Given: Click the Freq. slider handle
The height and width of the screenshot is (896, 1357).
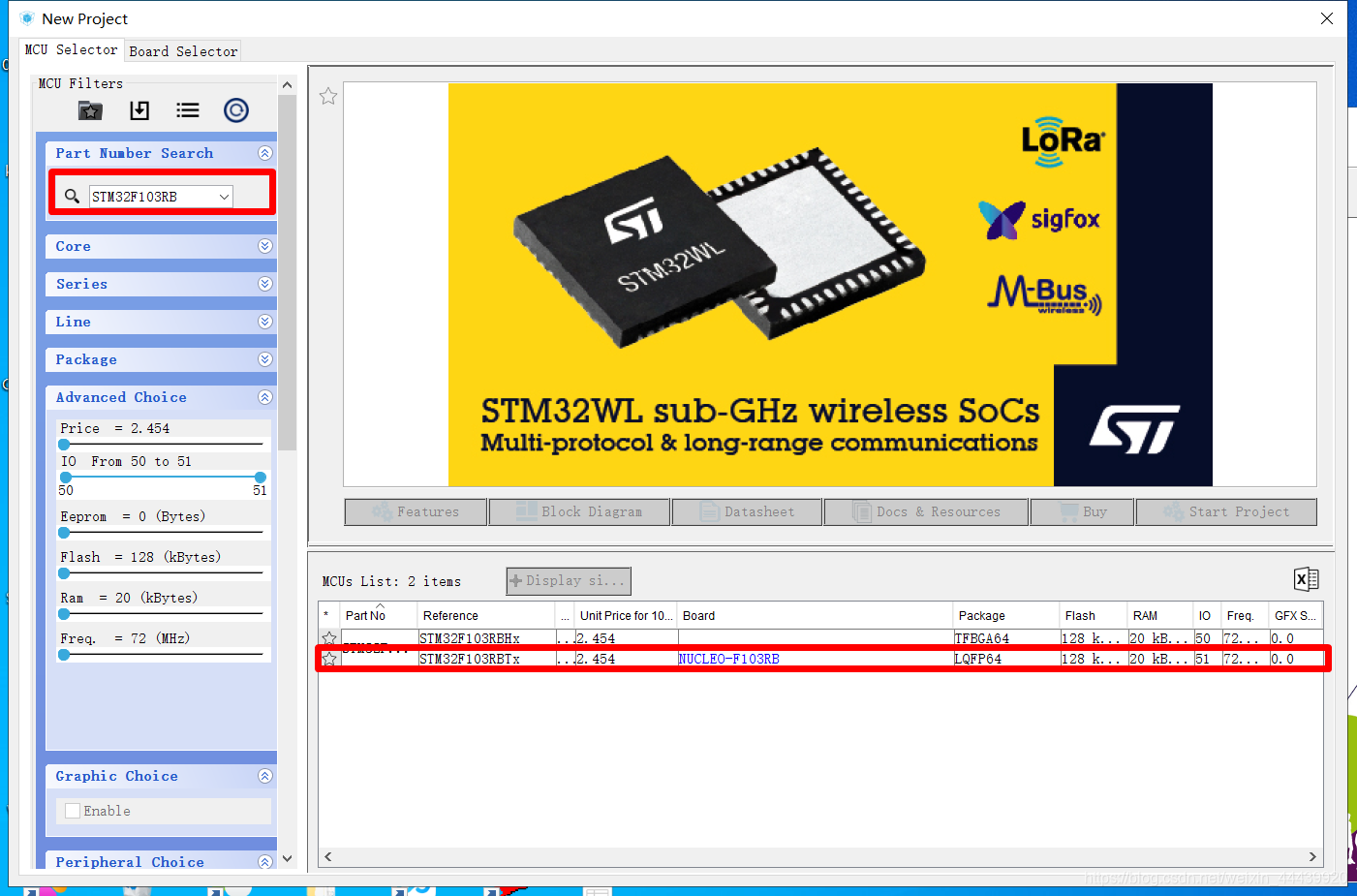Looking at the screenshot, I should (64, 655).
